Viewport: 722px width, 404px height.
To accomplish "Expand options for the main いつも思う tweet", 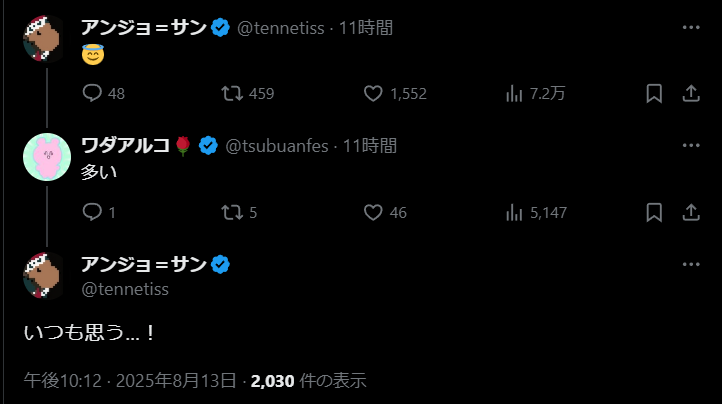I will [690, 264].
